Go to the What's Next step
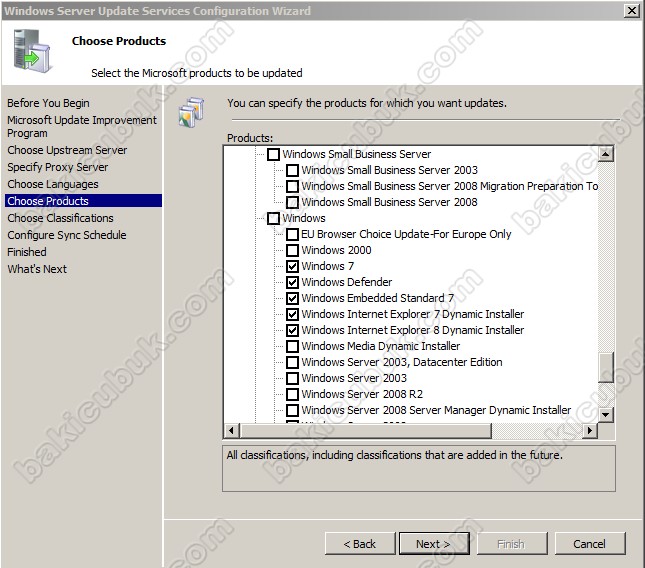 coord(37,269)
